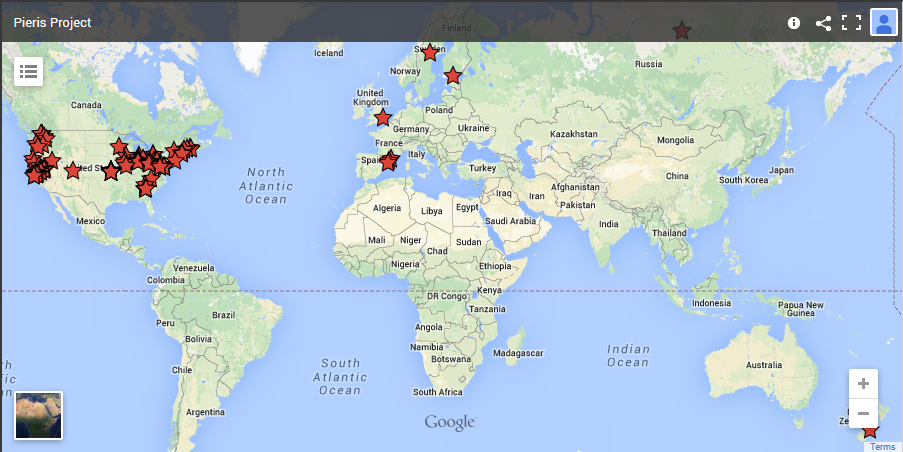The width and height of the screenshot is (903, 452).
Task: Click the Australia label on the map
Action: (x=764, y=365)
